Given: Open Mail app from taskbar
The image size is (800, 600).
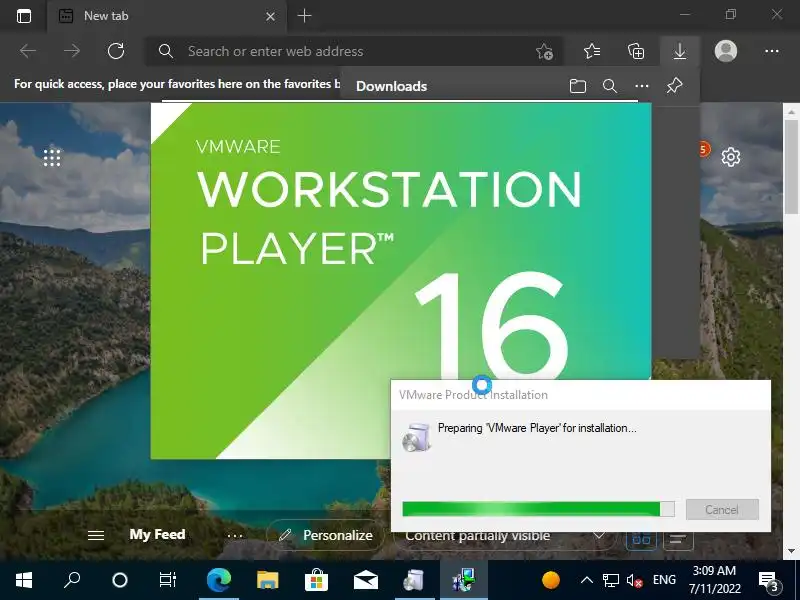Looking at the screenshot, I should click(x=365, y=580).
